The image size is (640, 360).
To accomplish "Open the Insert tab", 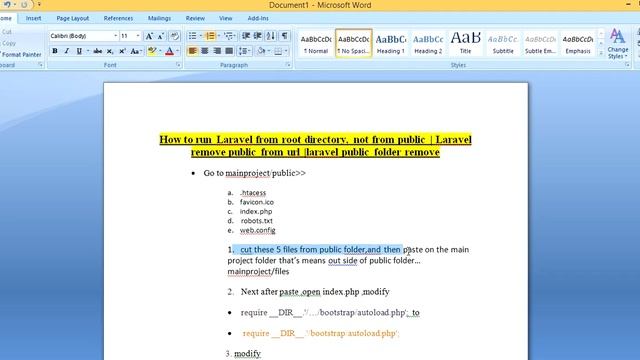I will tap(33, 18).
